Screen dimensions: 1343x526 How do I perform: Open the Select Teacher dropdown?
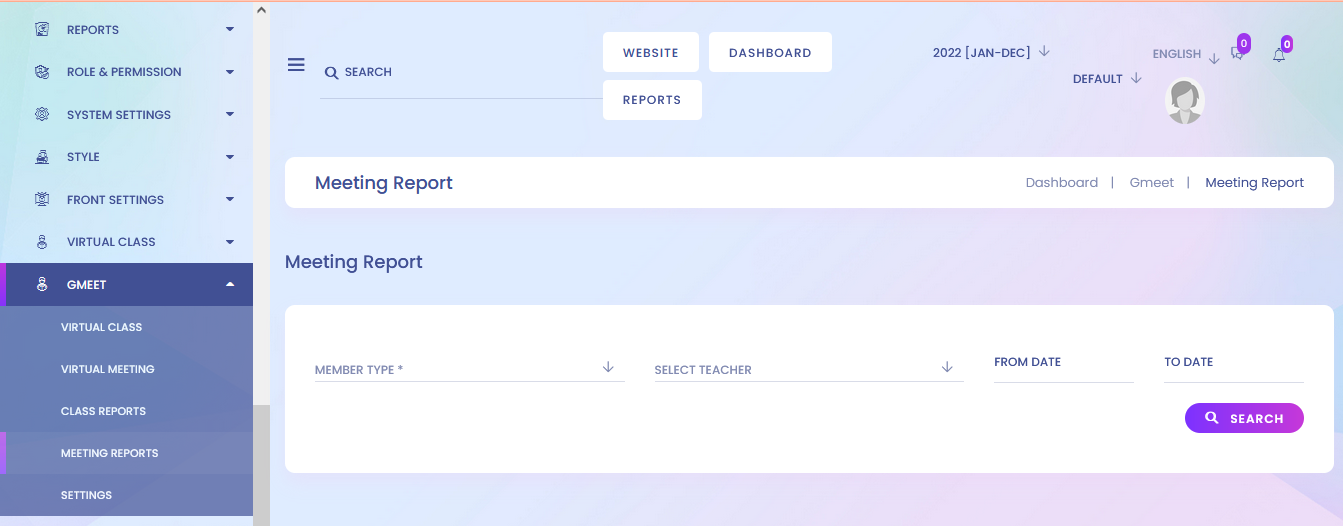pos(809,369)
